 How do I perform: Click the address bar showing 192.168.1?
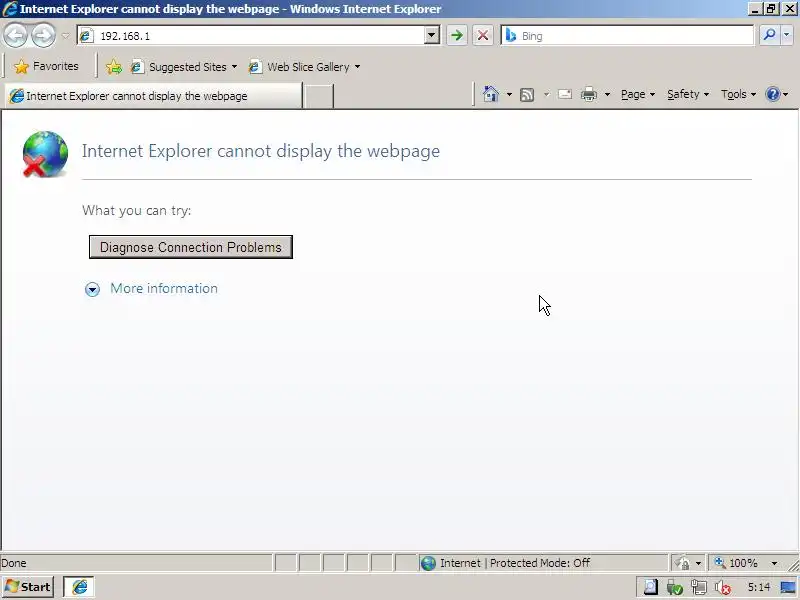tap(258, 36)
